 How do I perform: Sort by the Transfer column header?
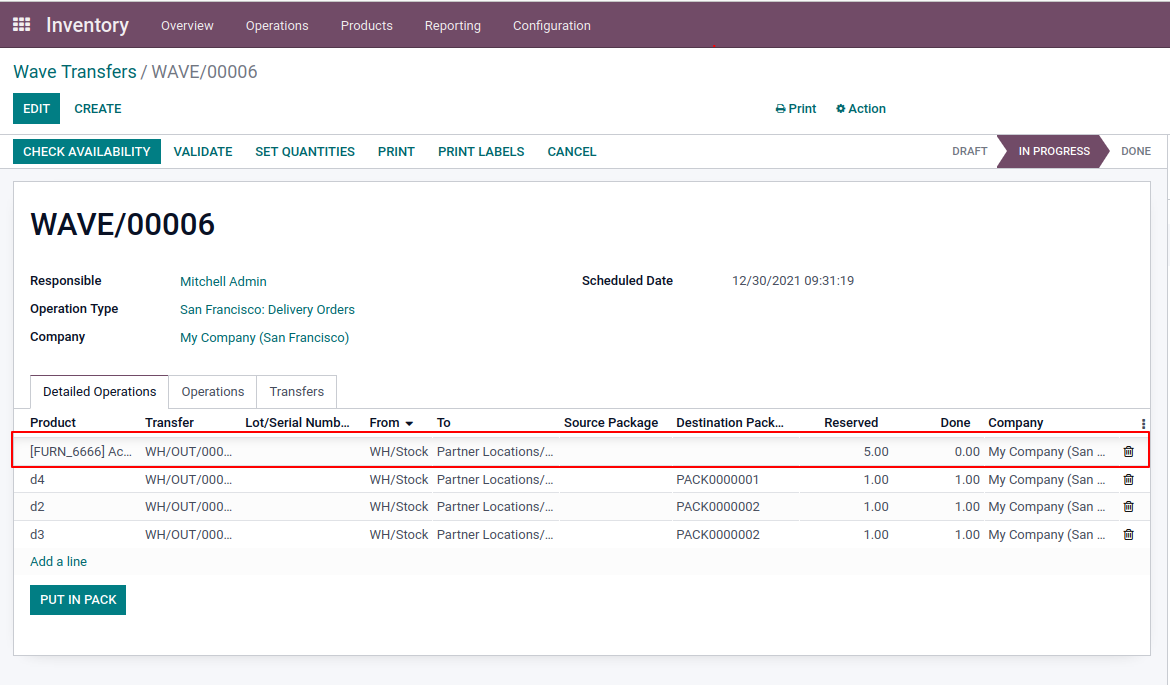[169, 423]
